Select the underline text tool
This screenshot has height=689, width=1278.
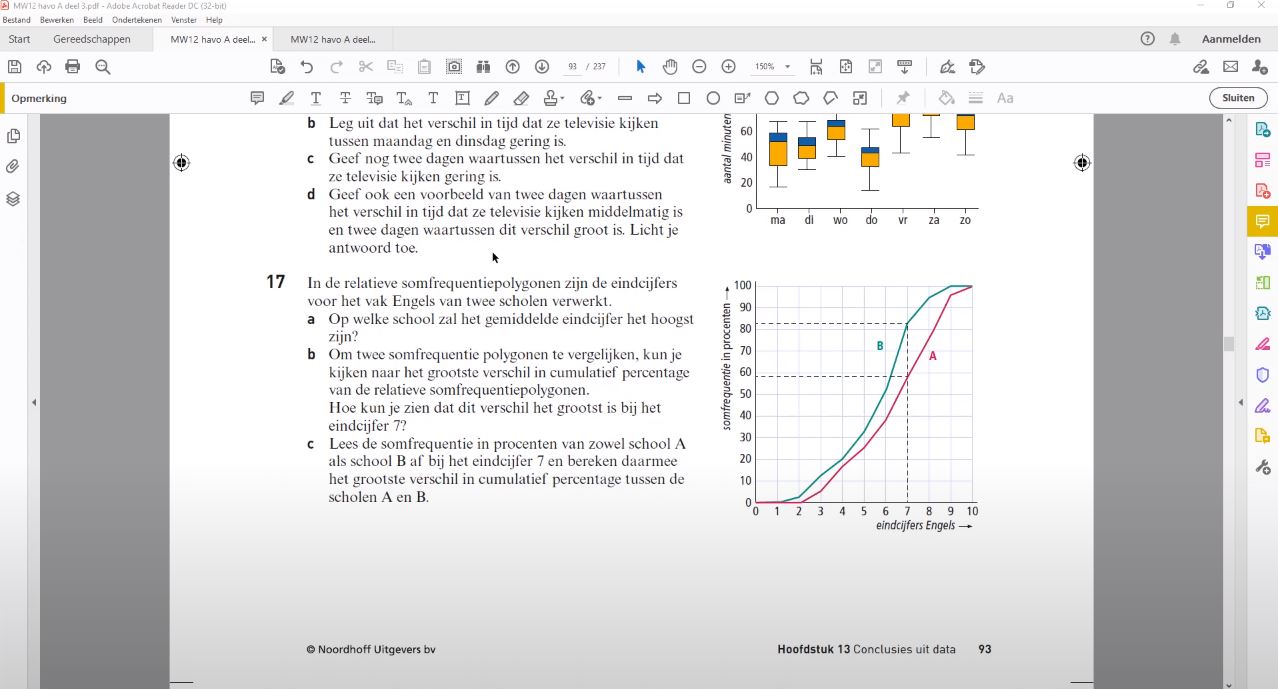[x=315, y=98]
